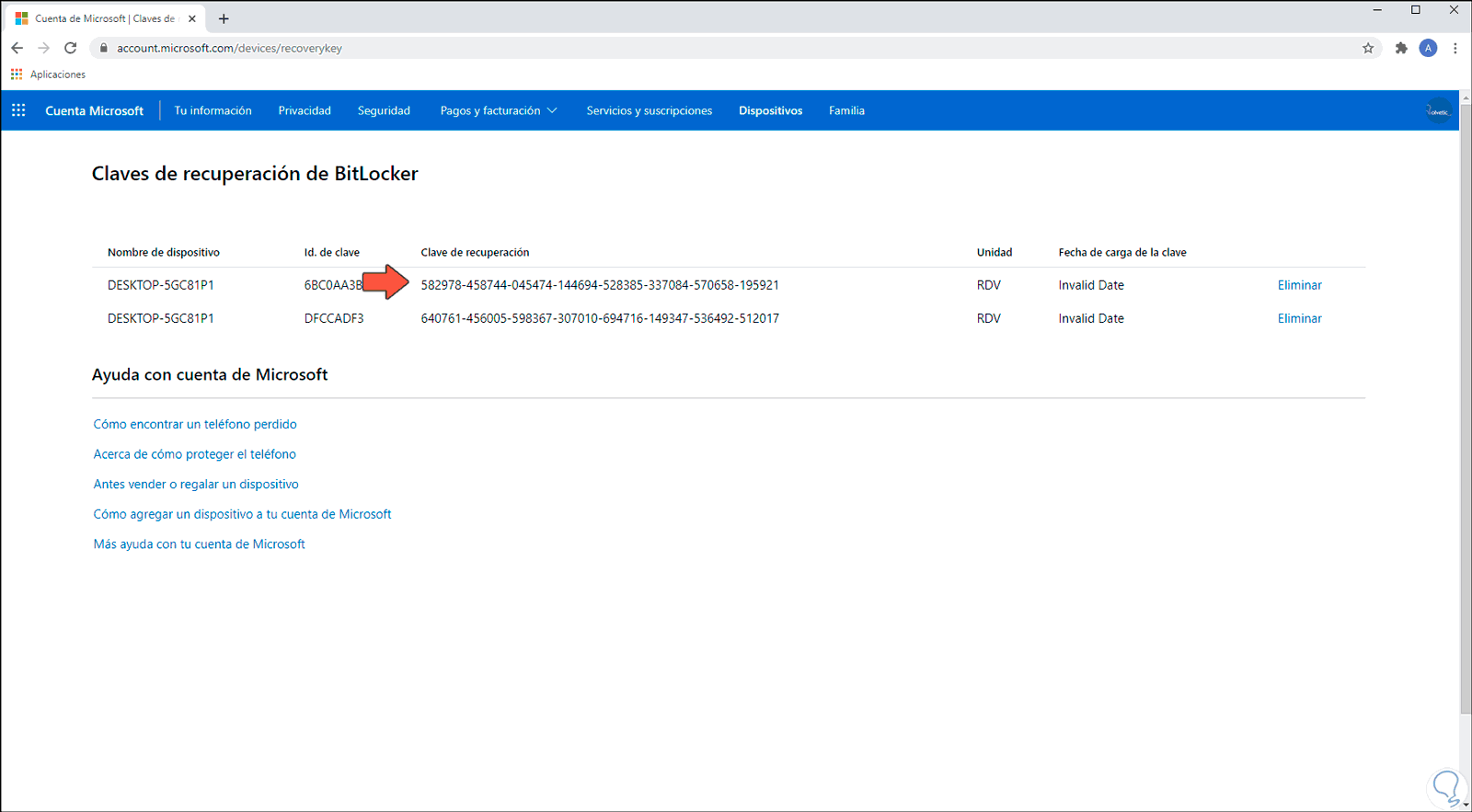Screen dimensions: 1472x812
Task: Open Servicios y suscripciones
Action: point(650,110)
